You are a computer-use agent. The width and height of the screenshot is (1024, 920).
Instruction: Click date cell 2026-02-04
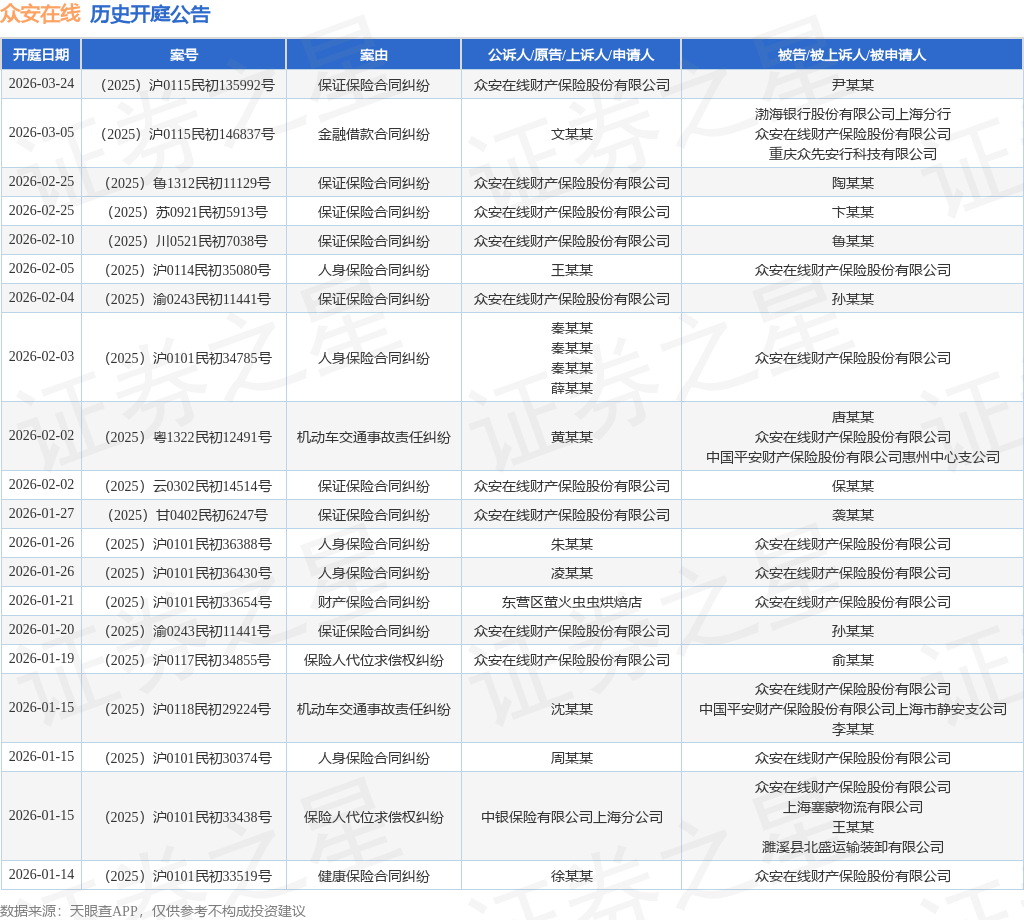tap(41, 298)
